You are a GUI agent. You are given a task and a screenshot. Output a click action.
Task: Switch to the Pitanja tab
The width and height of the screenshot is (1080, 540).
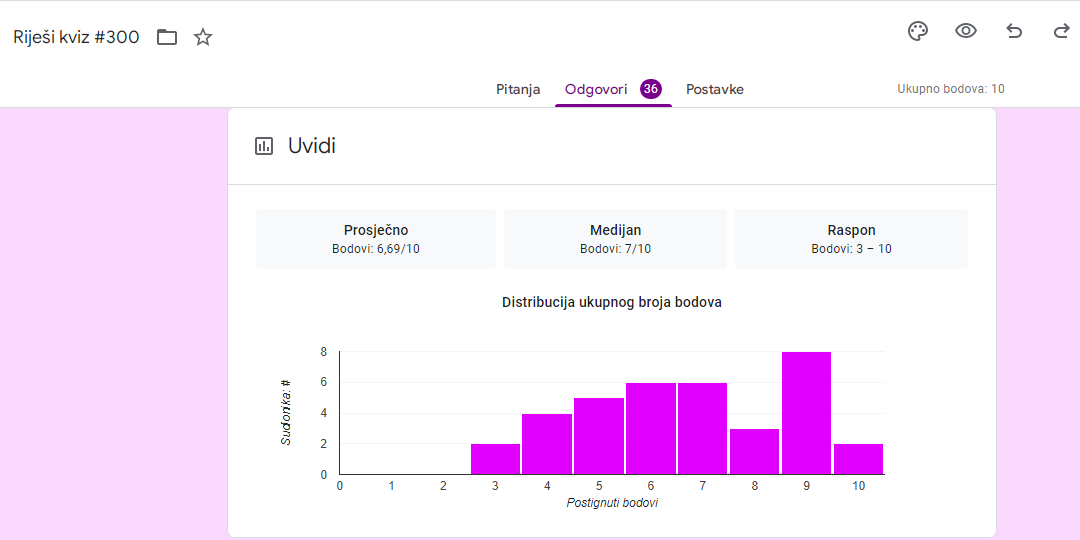click(518, 89)
